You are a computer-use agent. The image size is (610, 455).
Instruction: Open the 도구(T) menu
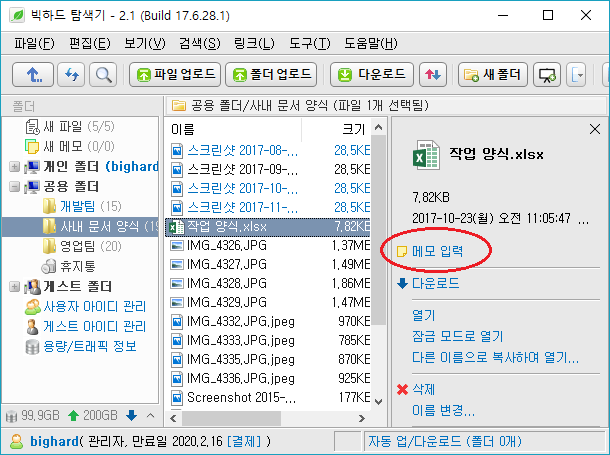(x=309, y=43)
